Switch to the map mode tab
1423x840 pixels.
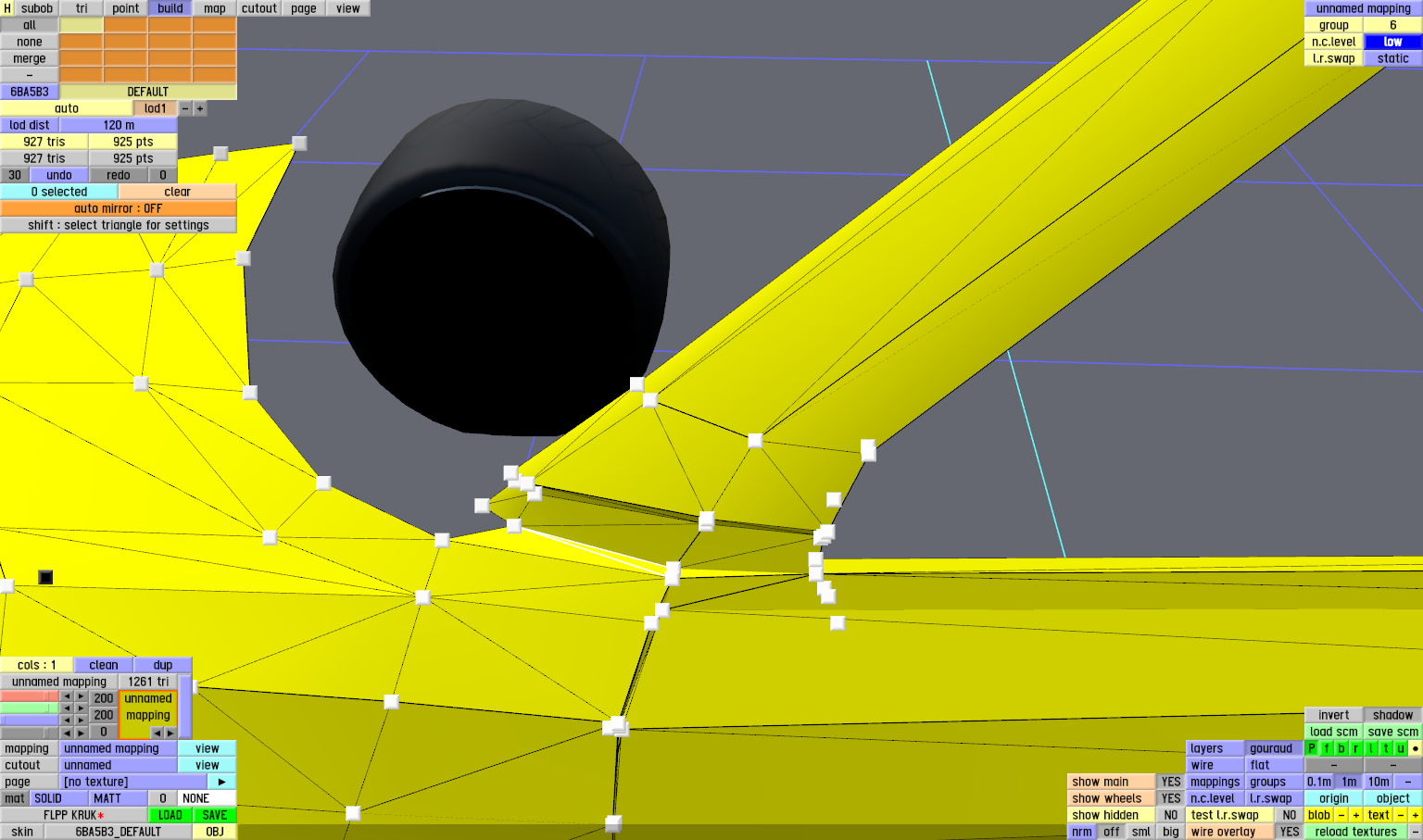coord(215,8)
